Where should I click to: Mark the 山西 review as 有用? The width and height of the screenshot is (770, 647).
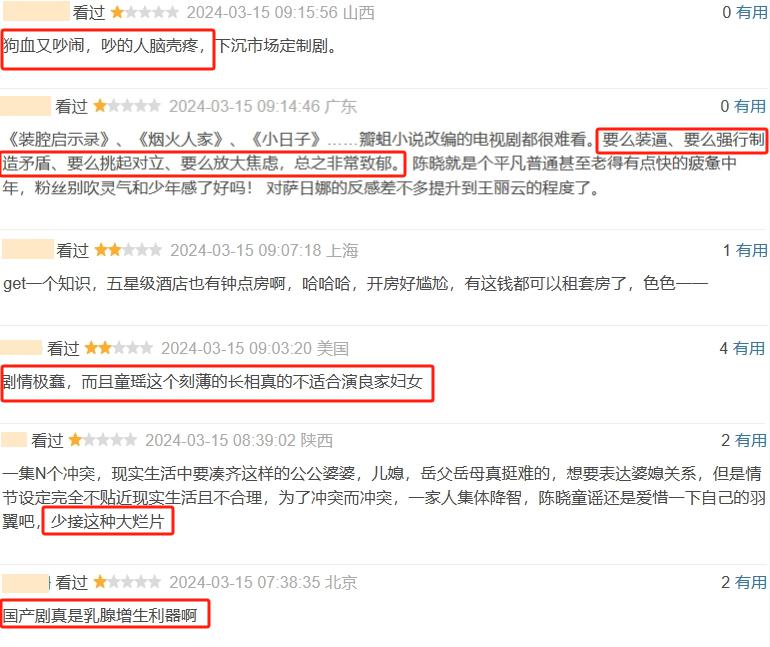[751, 12]
